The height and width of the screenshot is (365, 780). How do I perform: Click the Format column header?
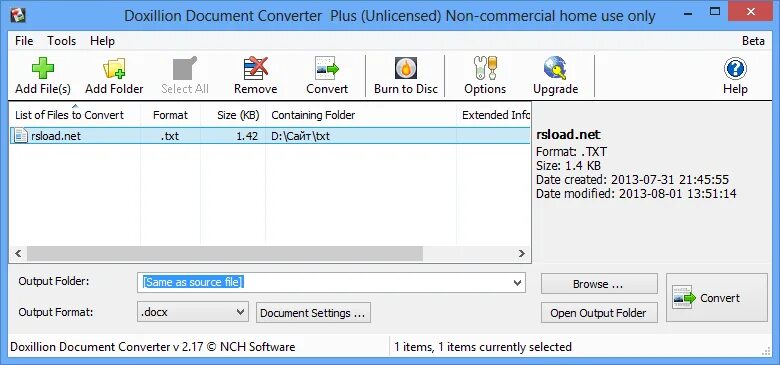pos(171,115)
